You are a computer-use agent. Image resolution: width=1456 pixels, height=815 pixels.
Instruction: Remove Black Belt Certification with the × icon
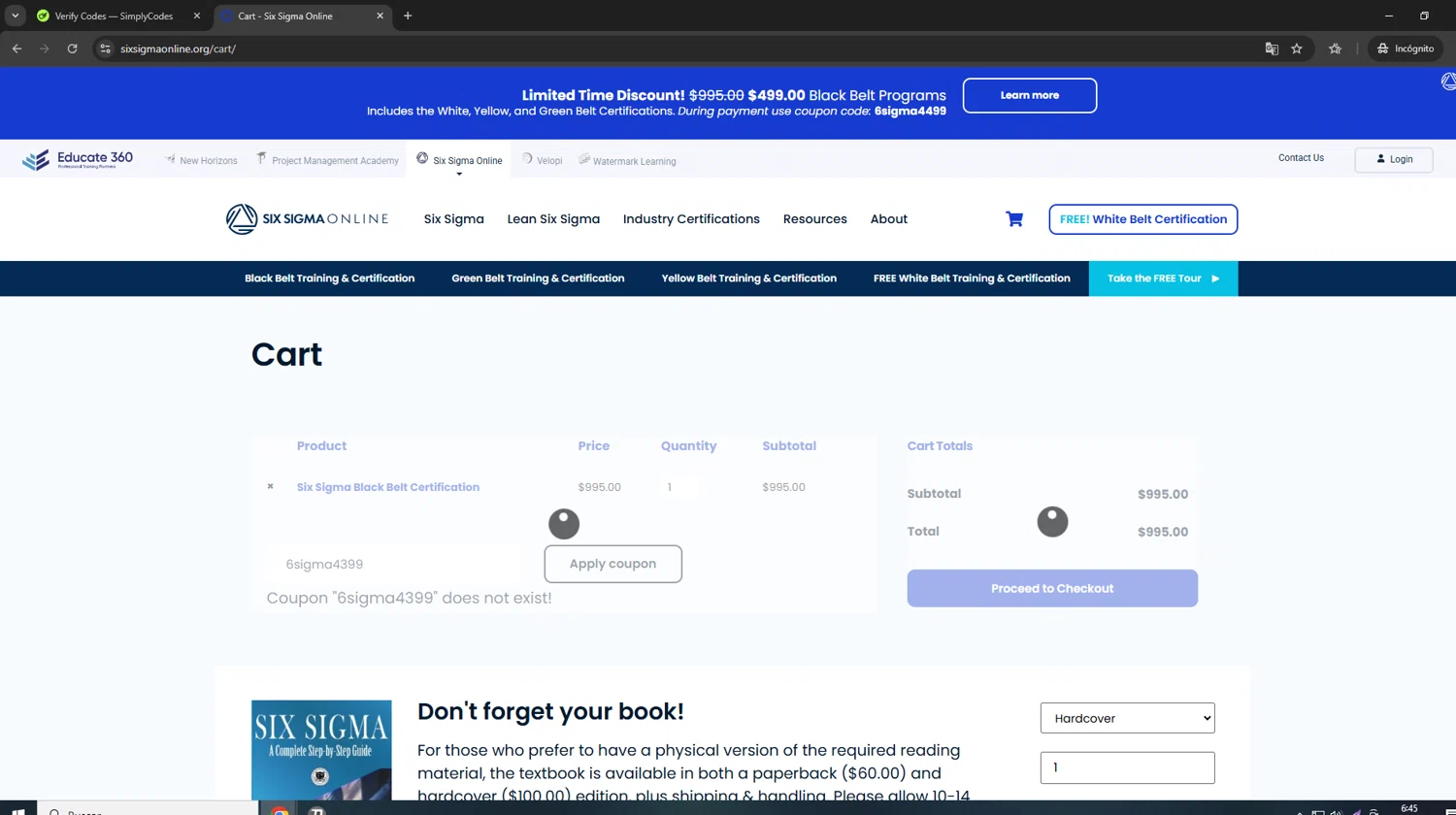270,487
